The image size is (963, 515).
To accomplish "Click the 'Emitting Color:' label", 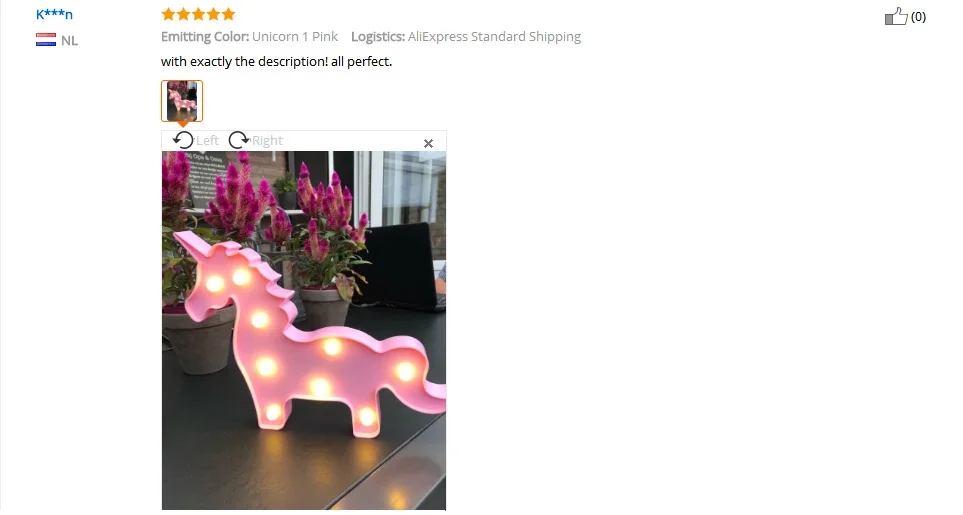I will point(205,37).
